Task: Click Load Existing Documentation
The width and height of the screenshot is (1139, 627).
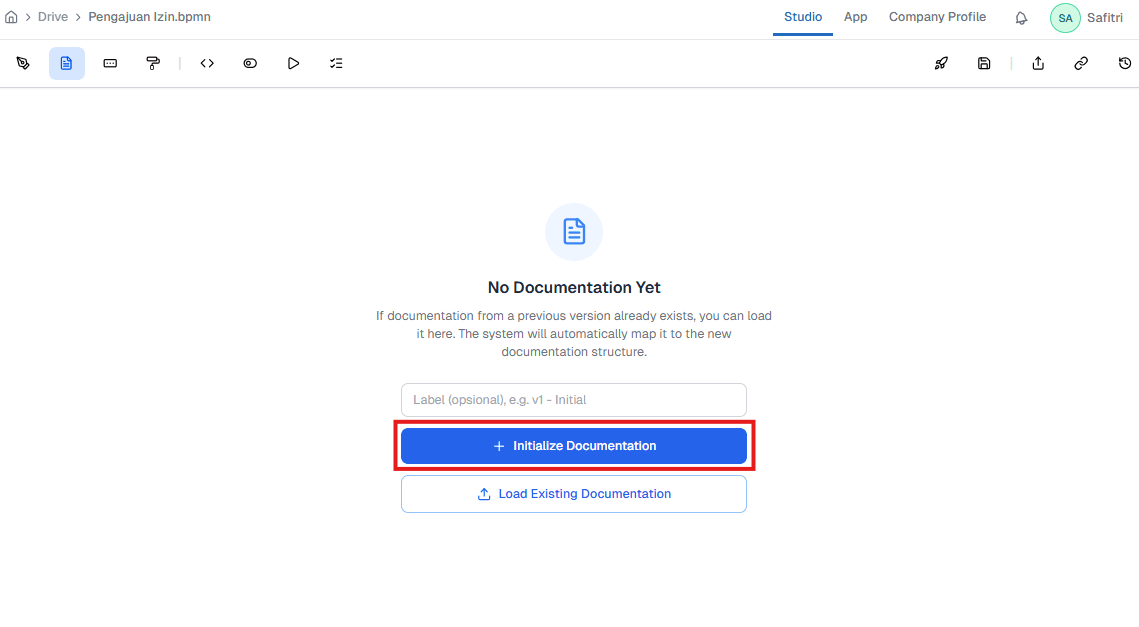Action: click(x=573, y=493)
